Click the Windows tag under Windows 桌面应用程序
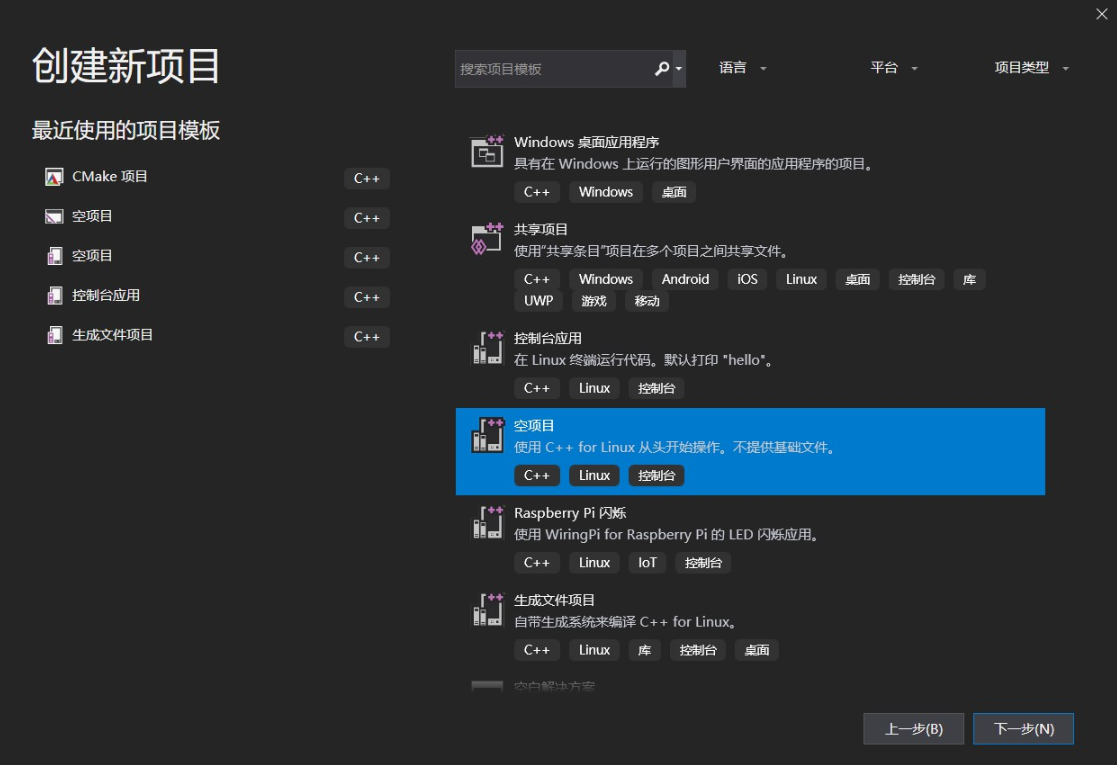1117x765 pixels. (x=606, y=192)
